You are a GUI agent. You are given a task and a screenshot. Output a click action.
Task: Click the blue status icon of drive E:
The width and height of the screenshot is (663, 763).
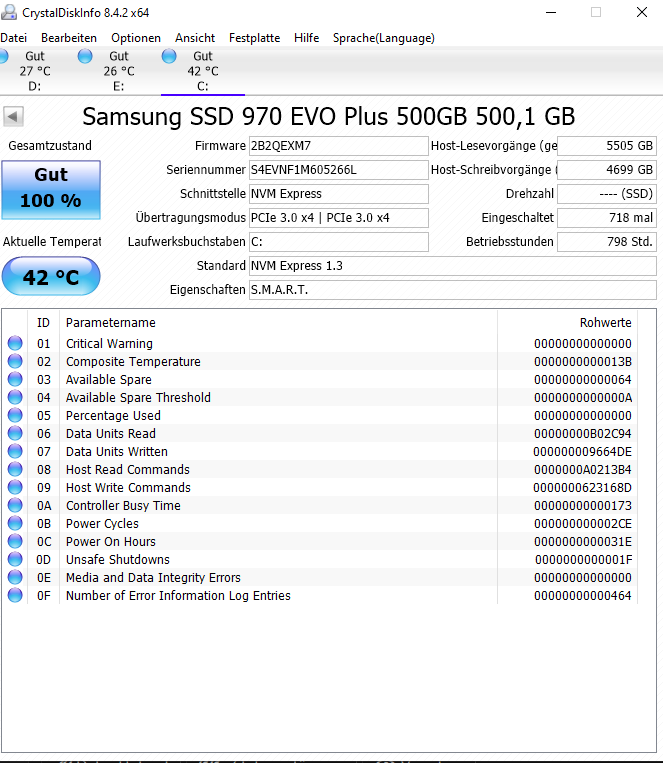click(x=85, y=56)
